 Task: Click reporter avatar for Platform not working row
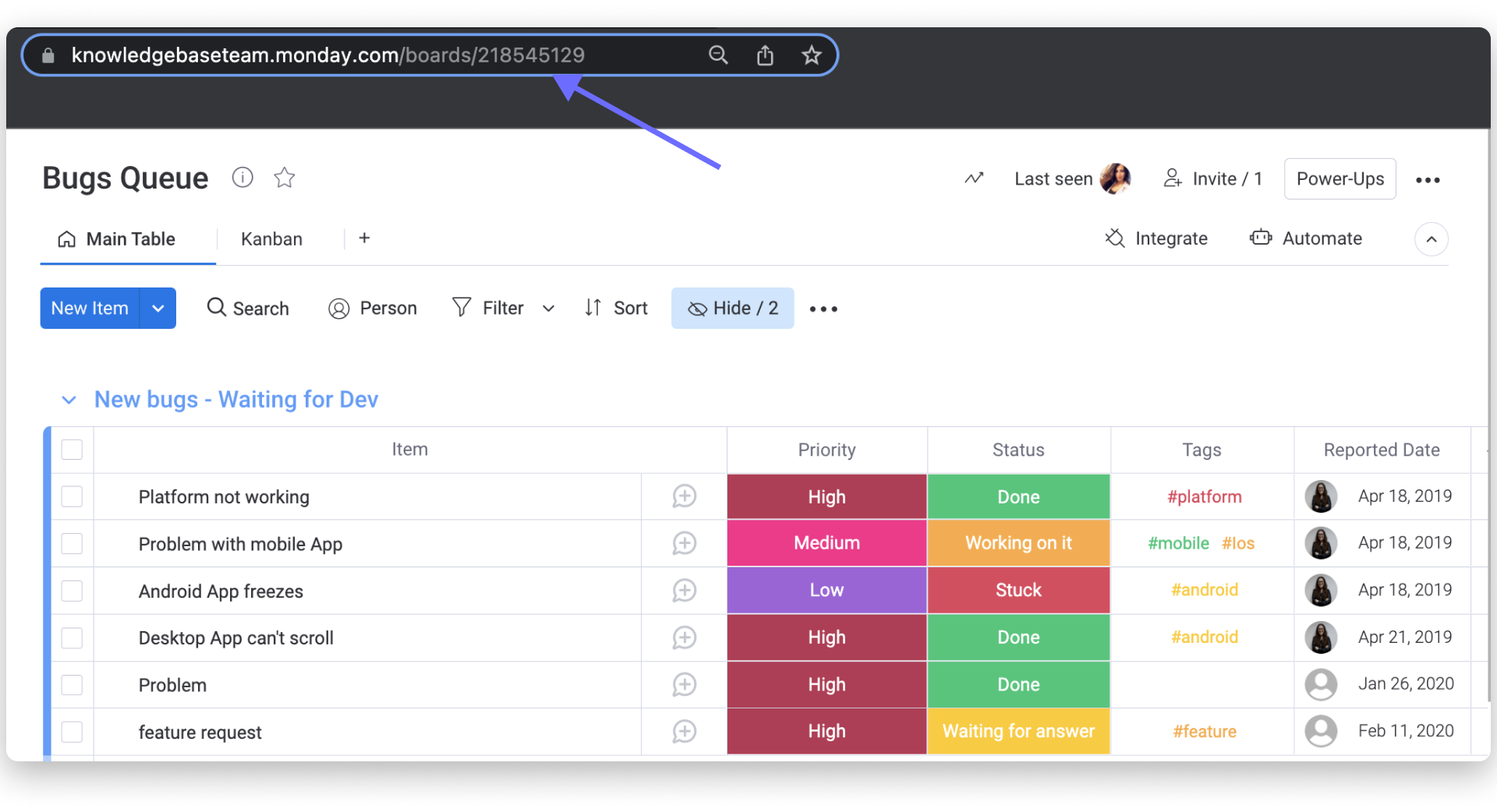coord(1321,496)
